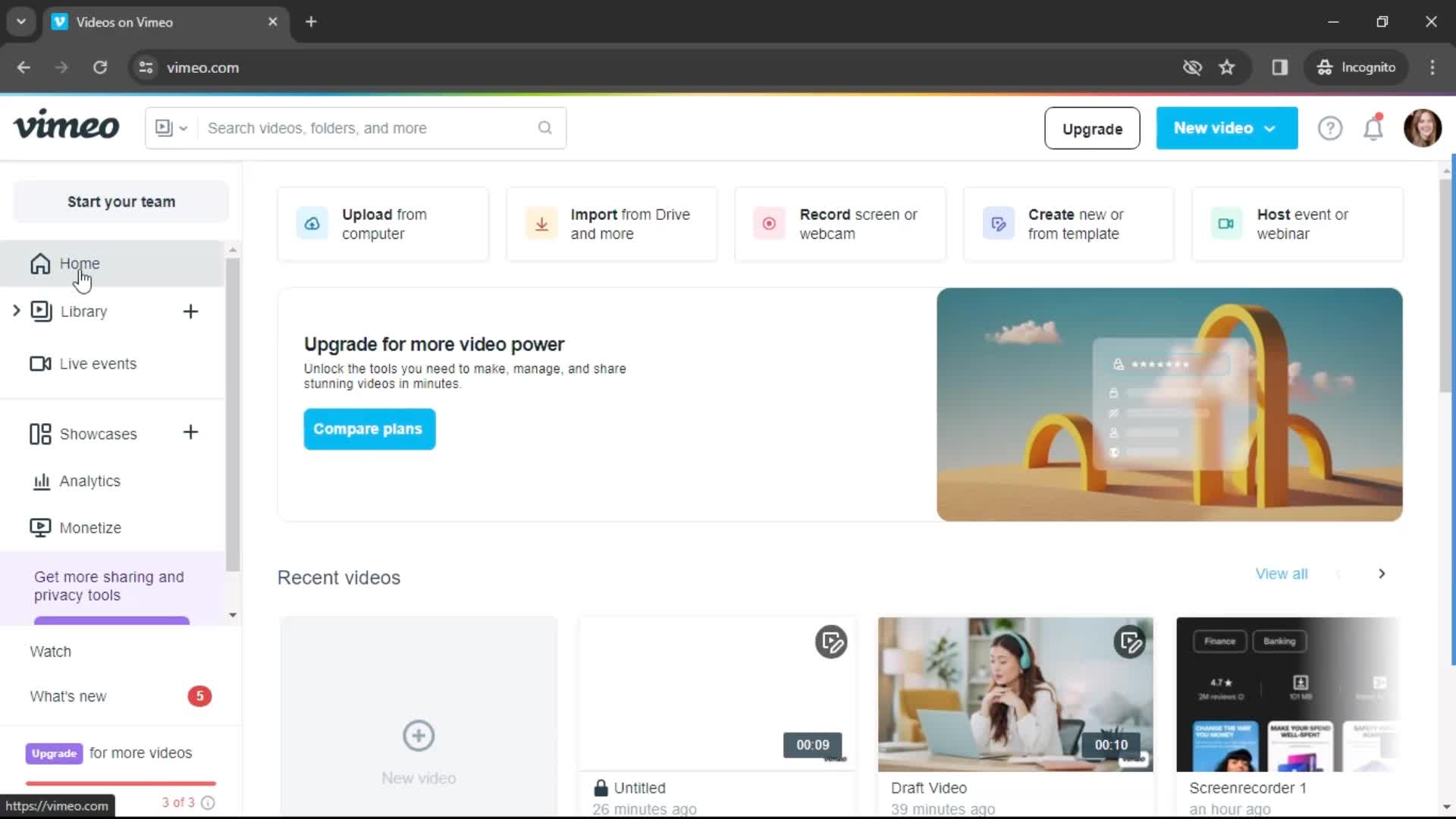The width and height of the screenshot is (1456, 819).
Task: Open the search type dropdown
Action: point(171,128)
